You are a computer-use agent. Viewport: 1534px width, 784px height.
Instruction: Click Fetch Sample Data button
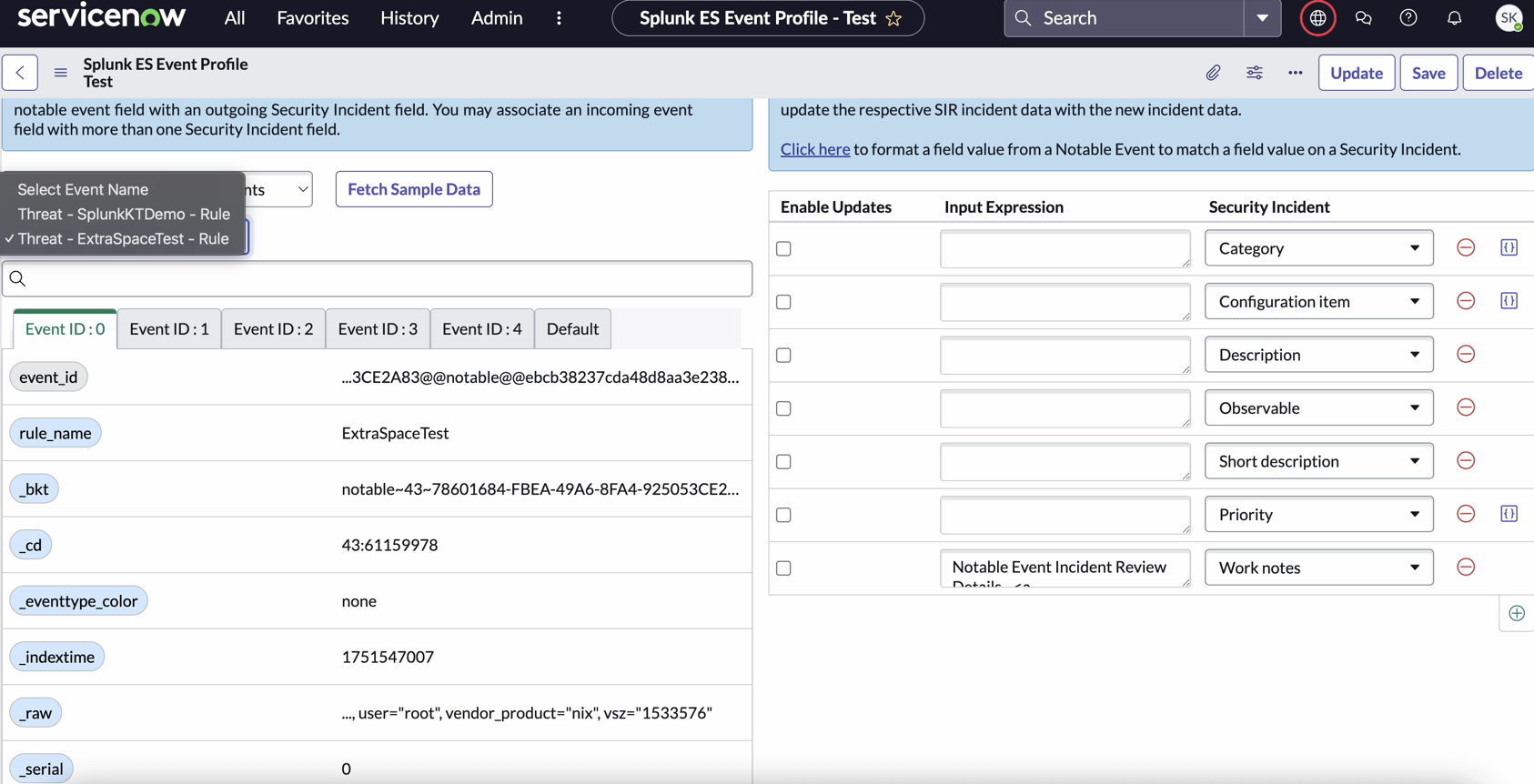point(414,189)
